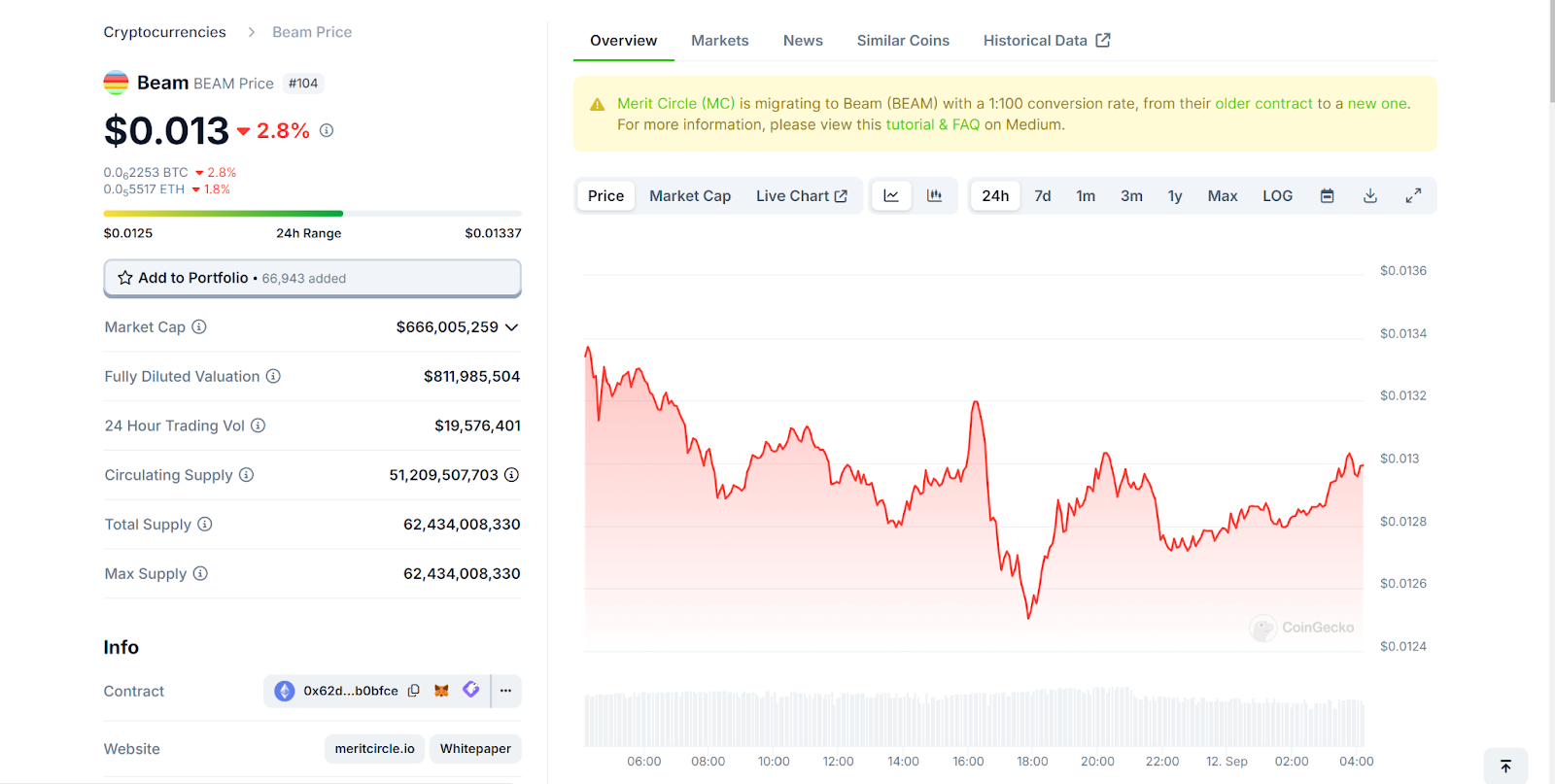Click the star icon in Add to Portfolio
Viewport: 1555px width, 784px height.
125,278
